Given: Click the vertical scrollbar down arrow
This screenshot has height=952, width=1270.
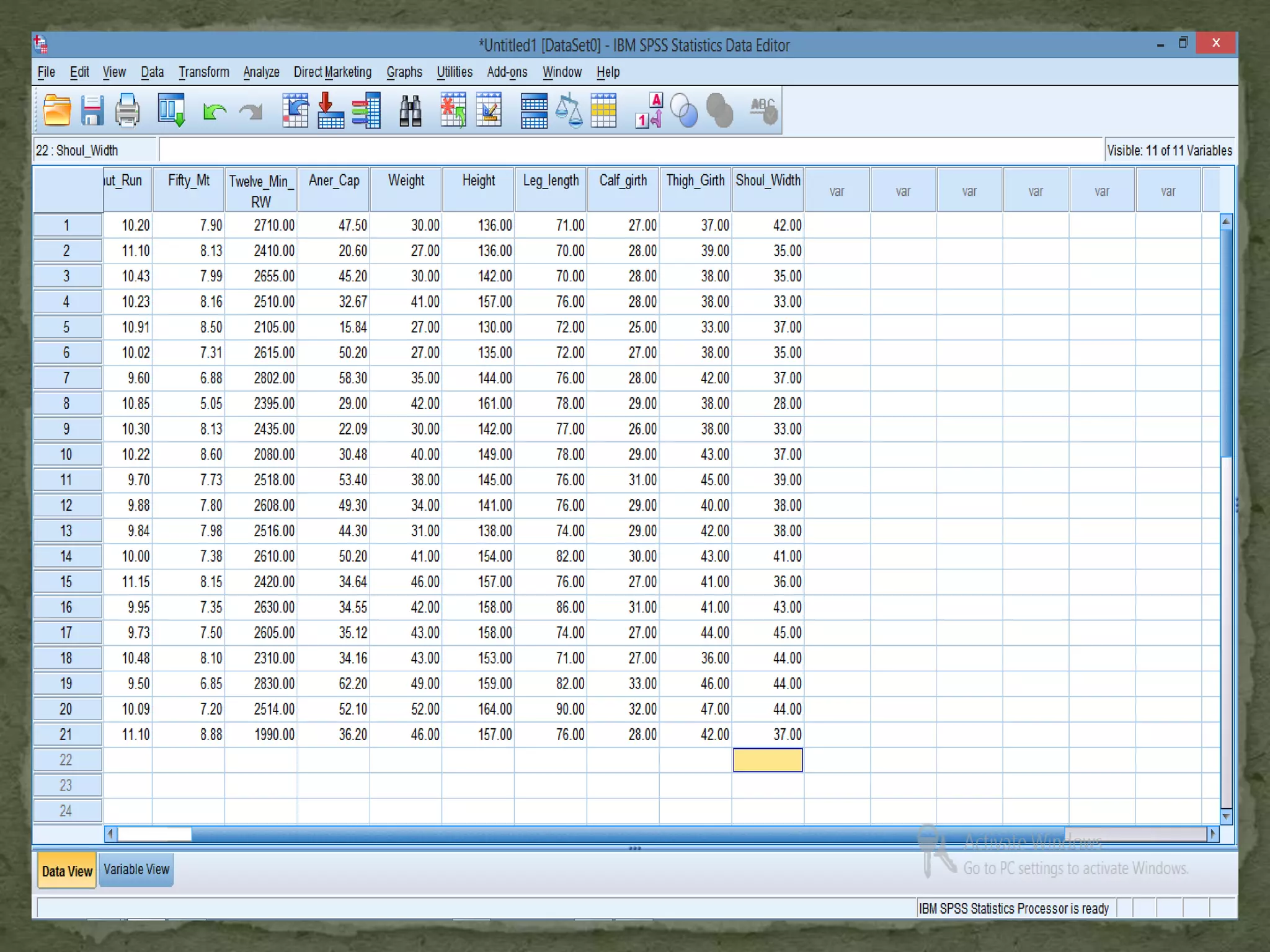Looking at the screenshot, I should click(1225, 816).
